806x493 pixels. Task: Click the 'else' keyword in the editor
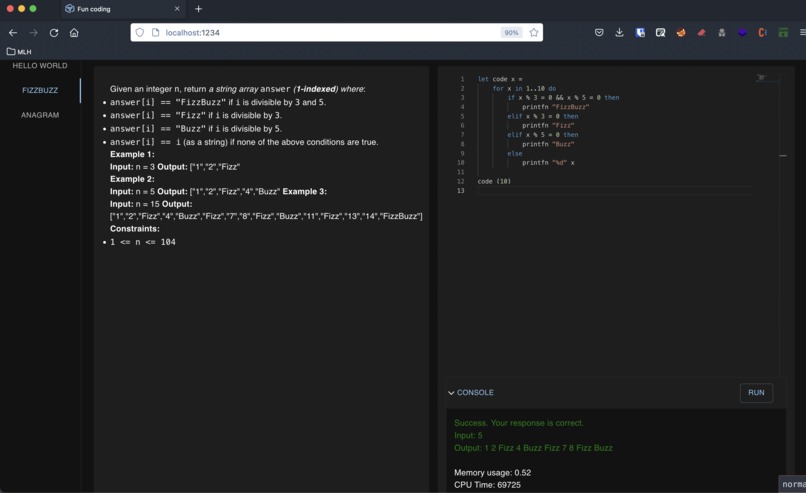point(515,153)
